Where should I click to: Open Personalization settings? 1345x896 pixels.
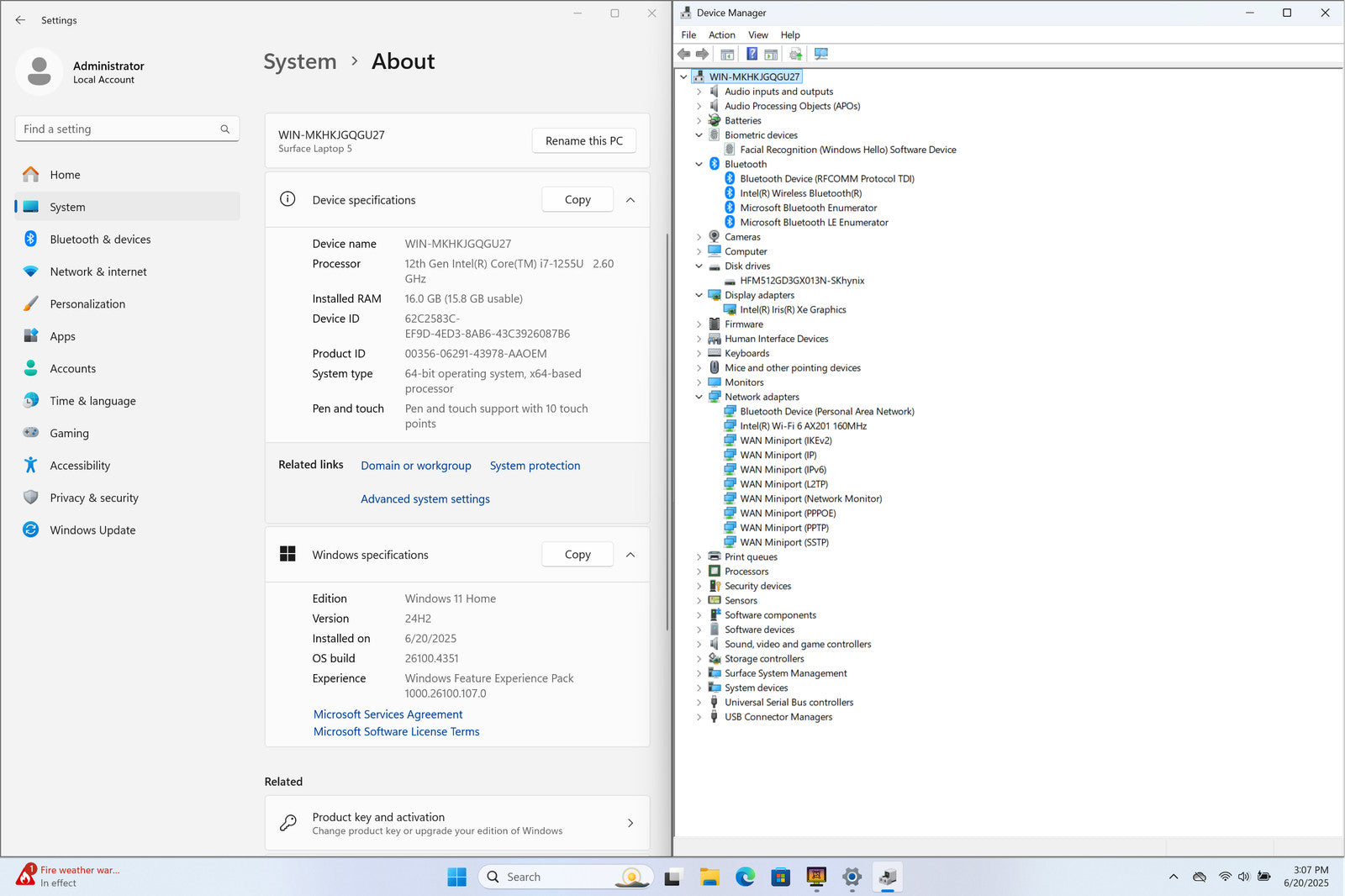click(128, 304)
